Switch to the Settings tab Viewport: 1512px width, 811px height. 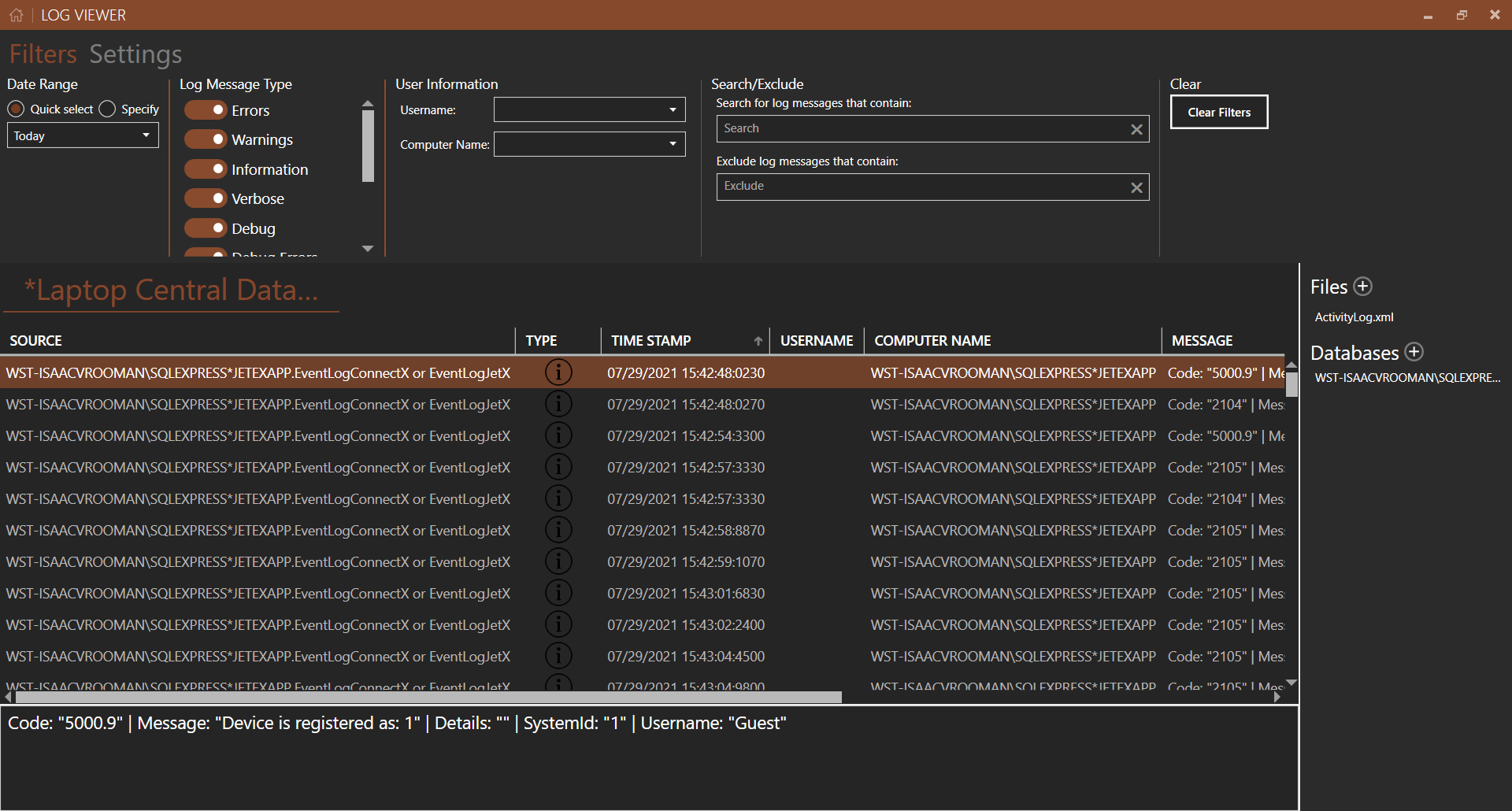(135, 54)
